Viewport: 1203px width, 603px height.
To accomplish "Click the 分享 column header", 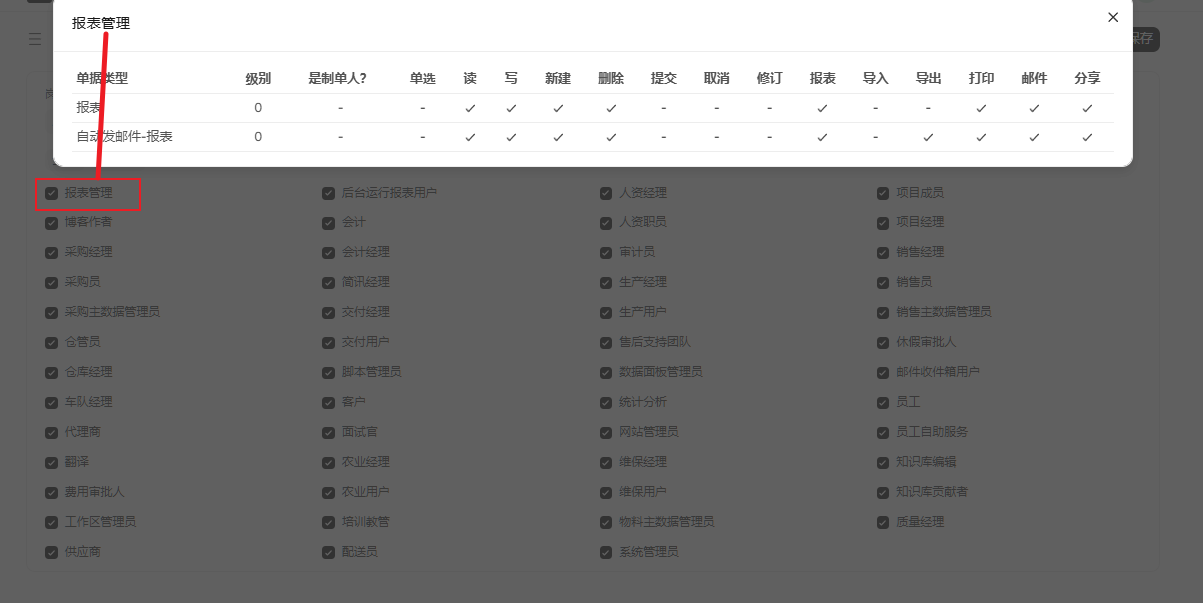I will click(x=1087, y=78).
